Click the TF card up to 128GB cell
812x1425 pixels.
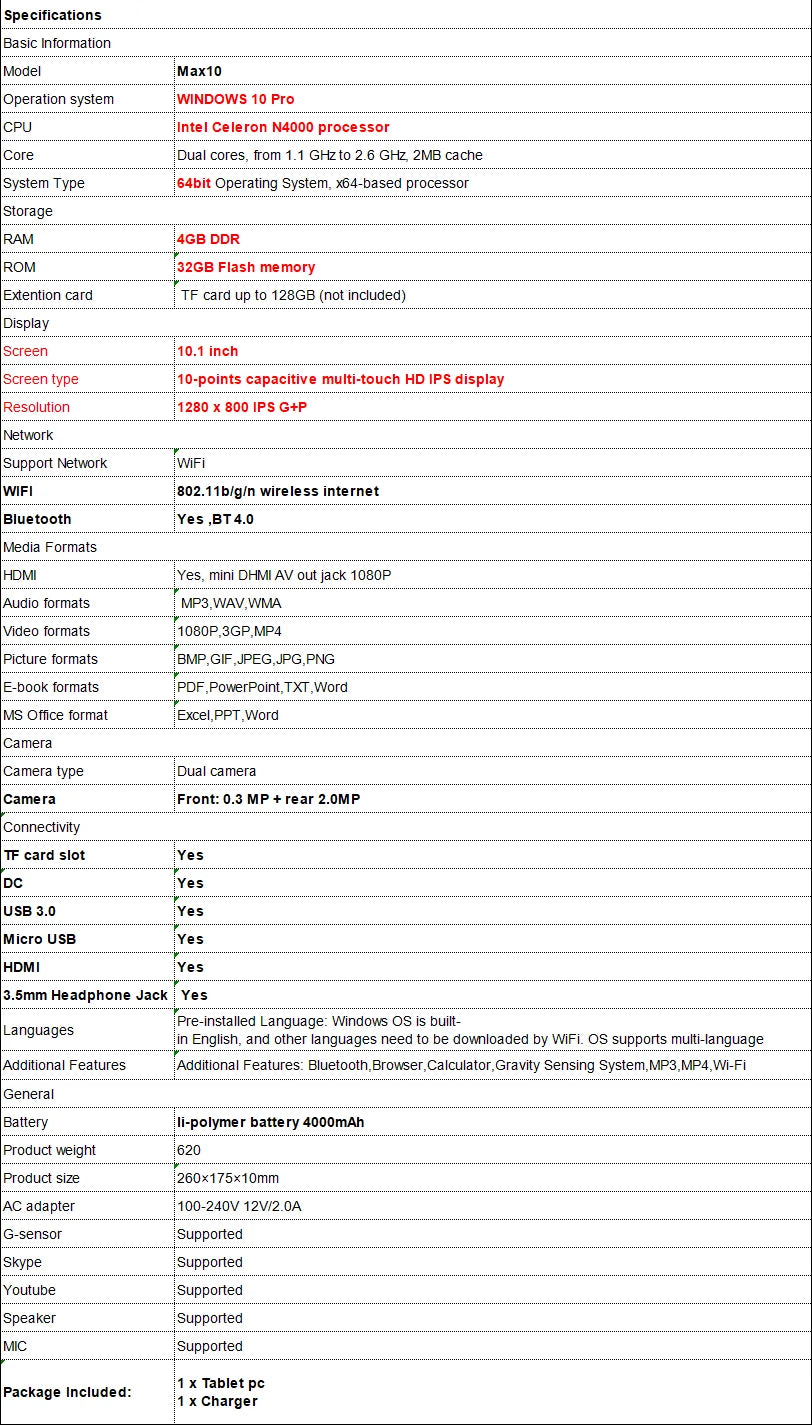coord(493,295)
